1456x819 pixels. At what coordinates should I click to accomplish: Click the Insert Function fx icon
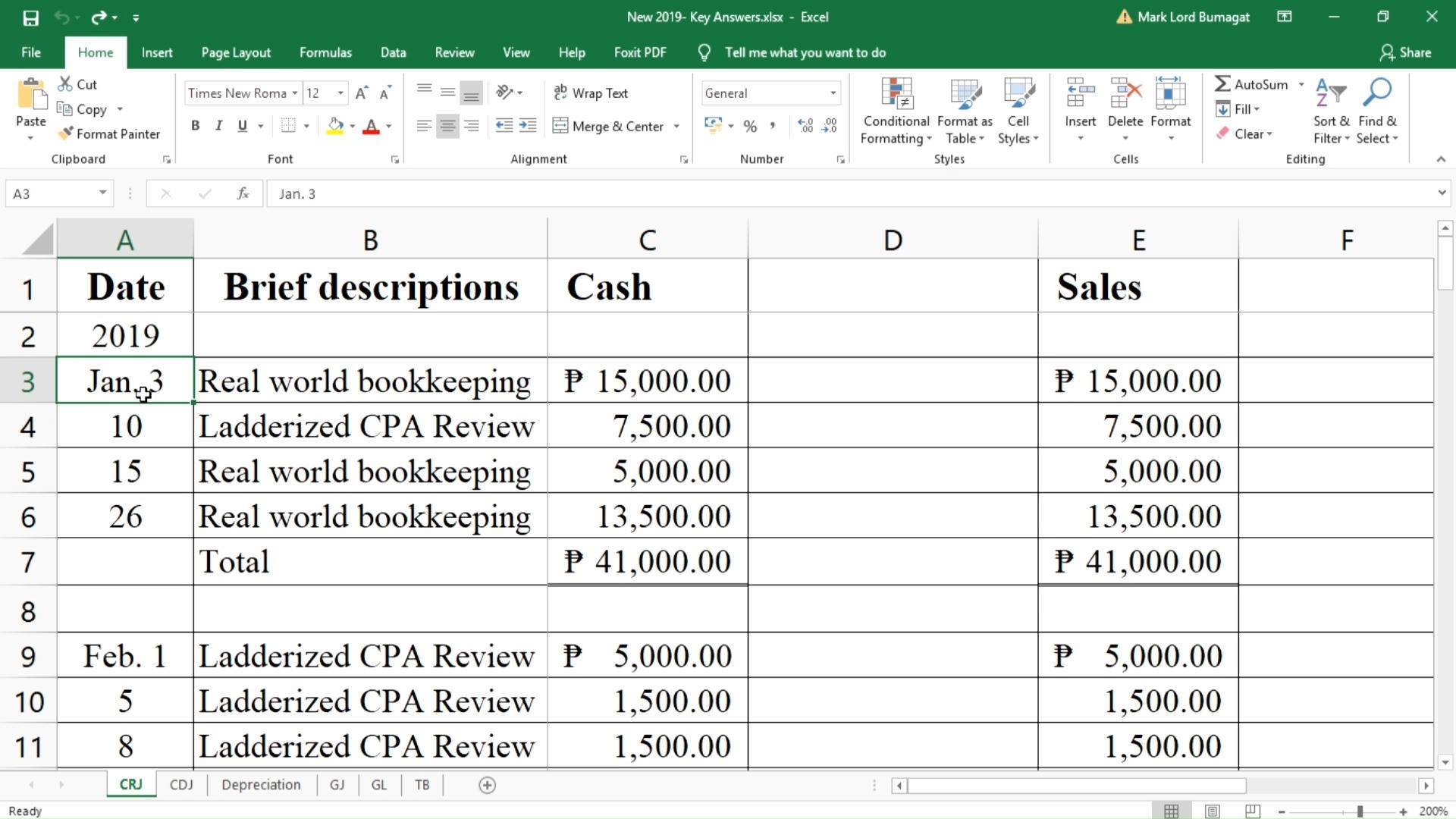click(x=243, y=193)
